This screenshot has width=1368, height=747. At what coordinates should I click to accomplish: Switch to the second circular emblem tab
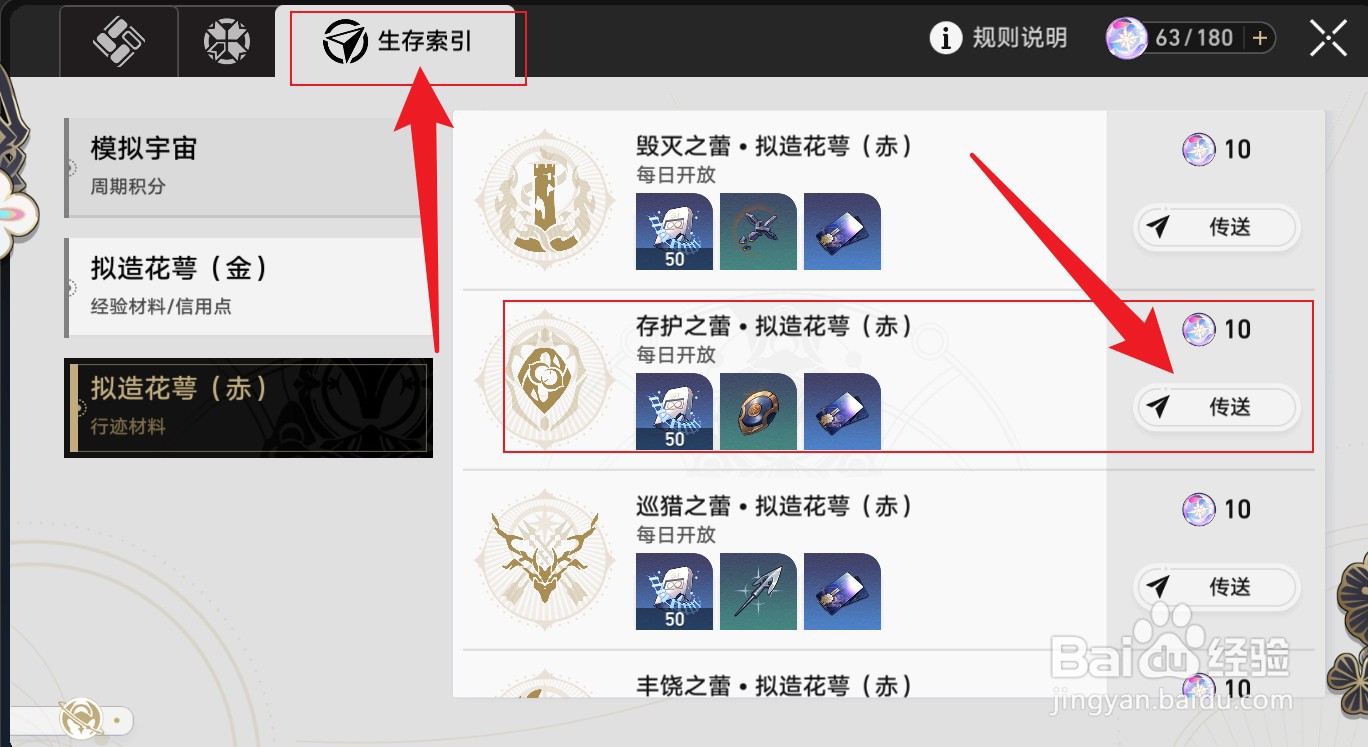226,41
